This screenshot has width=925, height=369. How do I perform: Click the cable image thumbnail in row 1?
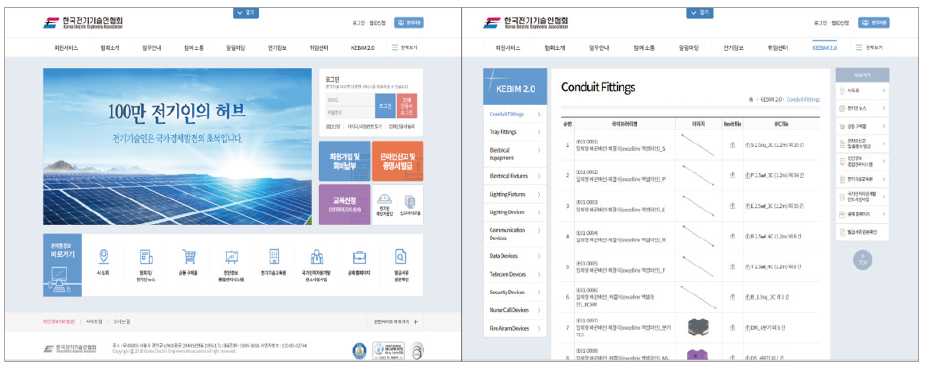pos(697,144)
